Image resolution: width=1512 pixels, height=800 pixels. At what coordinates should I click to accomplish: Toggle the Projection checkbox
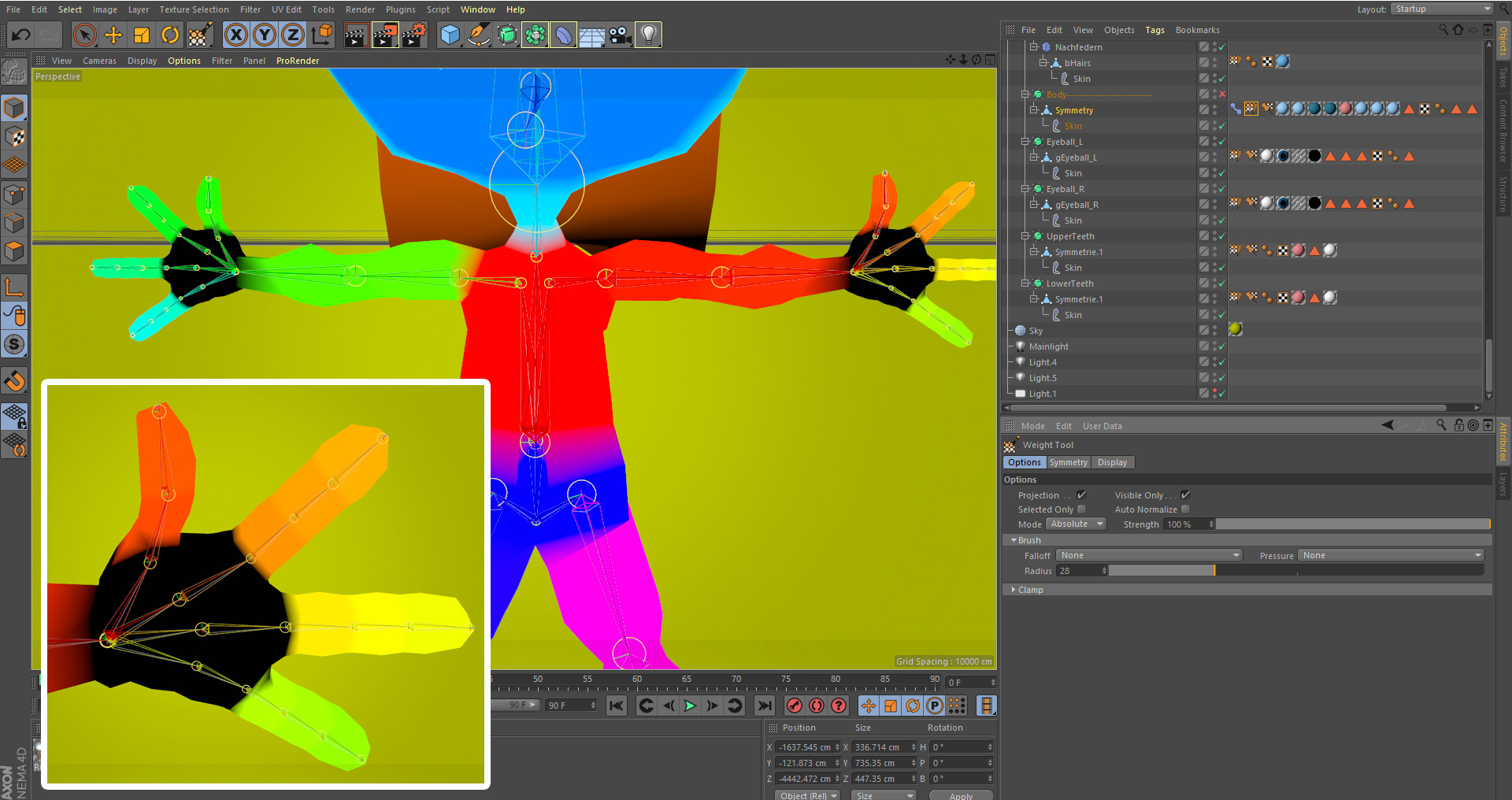point(1081,494)
